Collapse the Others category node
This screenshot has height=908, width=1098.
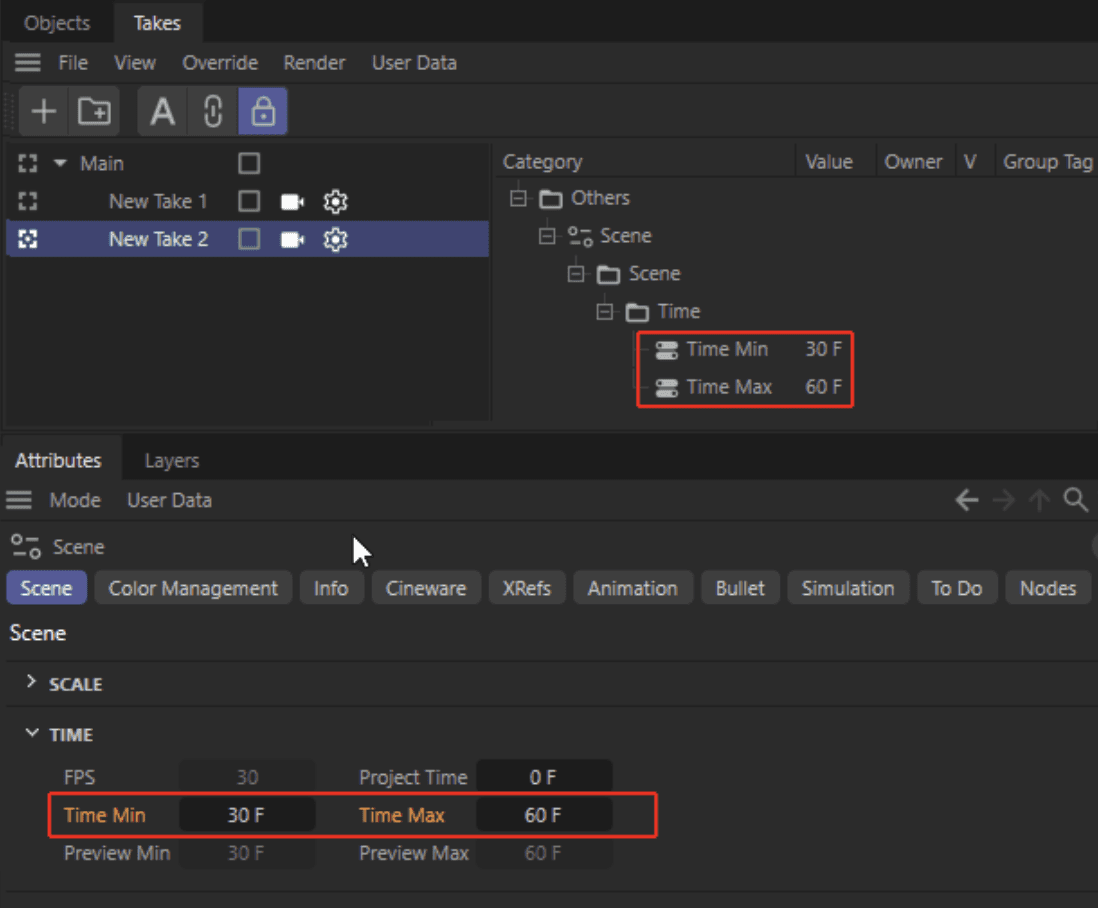(518, 198)
